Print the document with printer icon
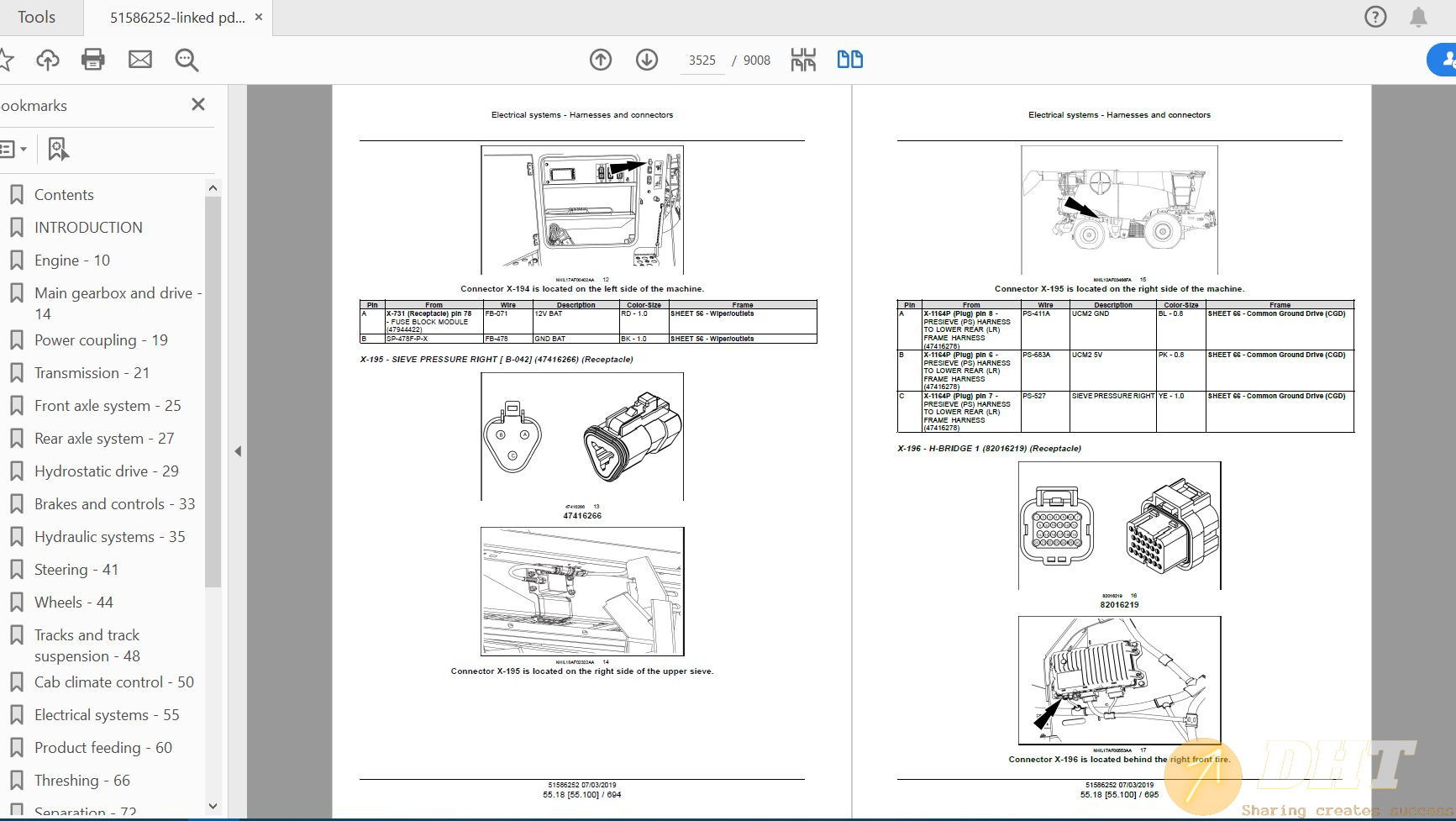Viewport: 1456px width, 821px height. pos(93,60)
